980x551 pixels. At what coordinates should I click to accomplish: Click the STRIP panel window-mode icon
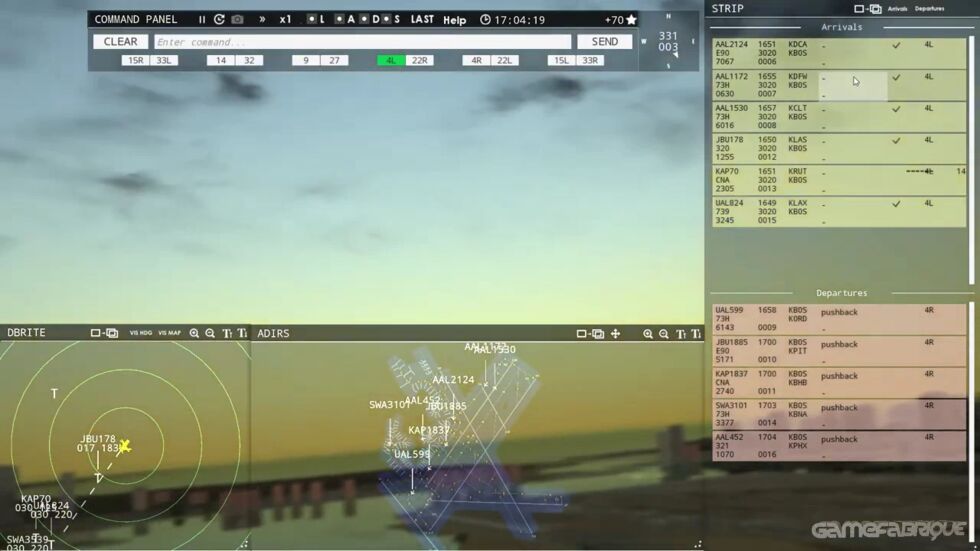(866, 9)
